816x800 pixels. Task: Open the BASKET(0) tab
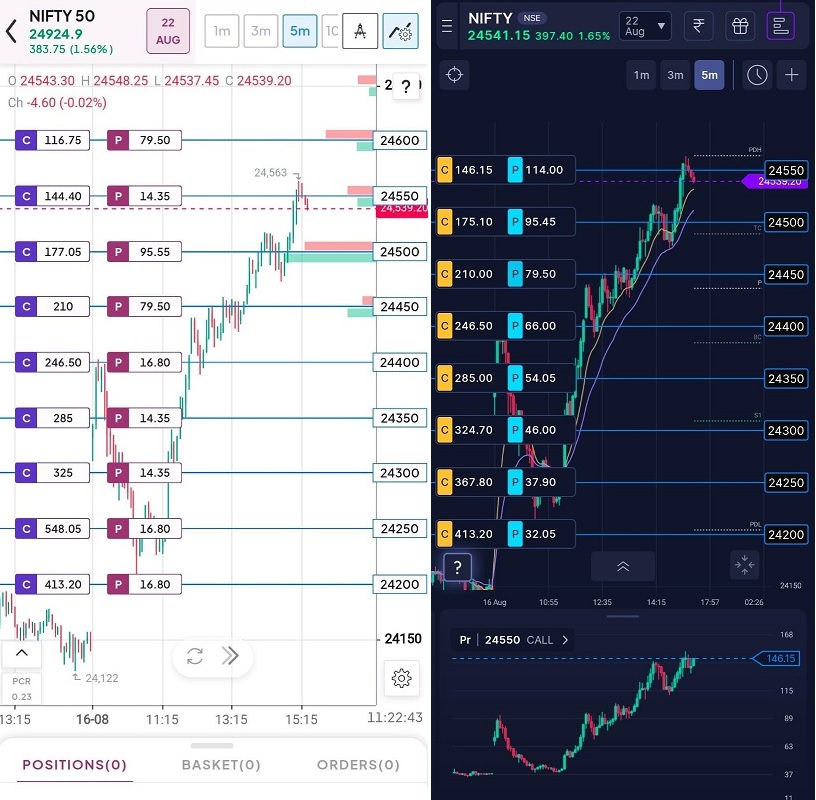[x=221, y=765]
